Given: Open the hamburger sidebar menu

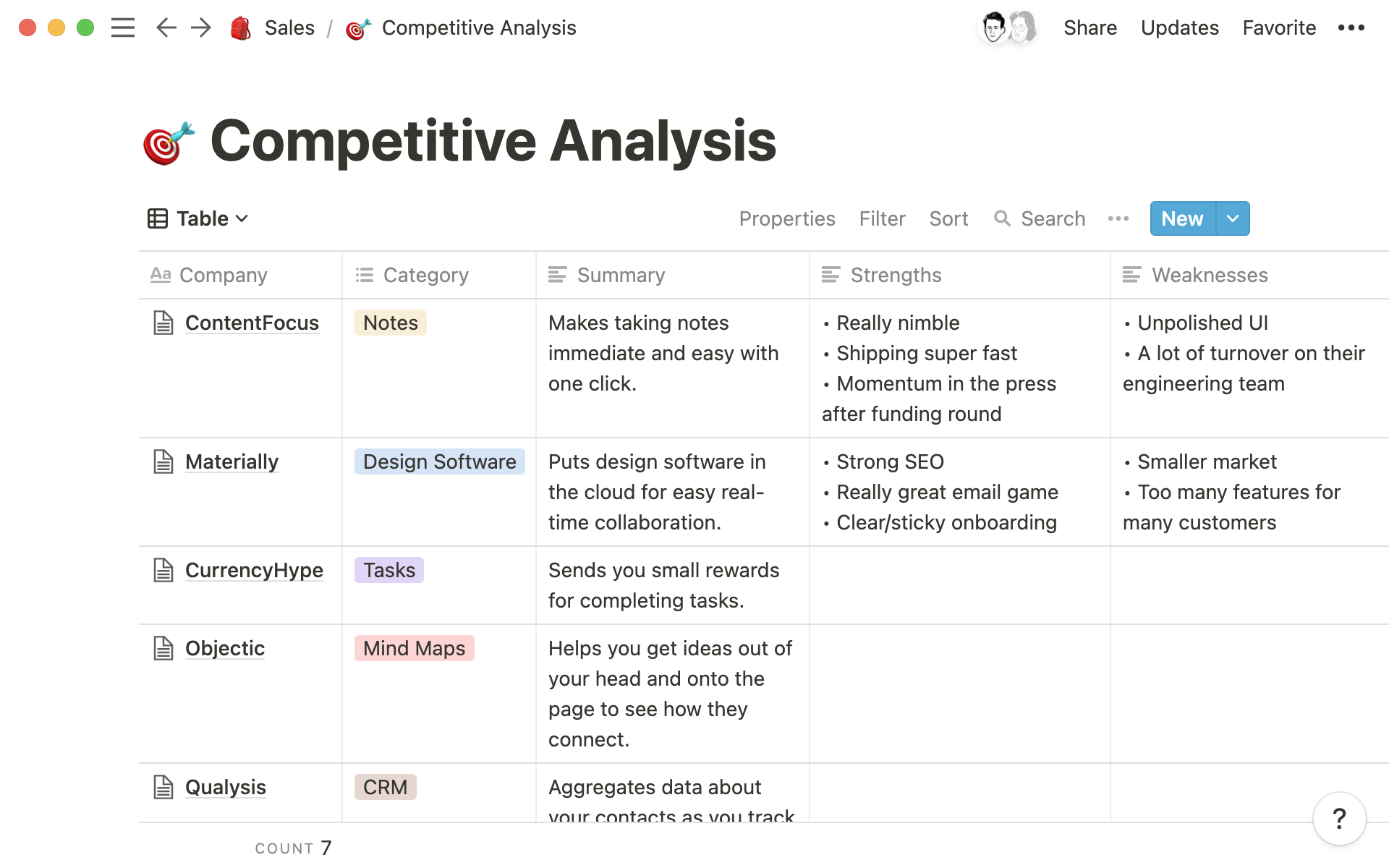Looking at the screenshot, I should click(x=123, y=28).
